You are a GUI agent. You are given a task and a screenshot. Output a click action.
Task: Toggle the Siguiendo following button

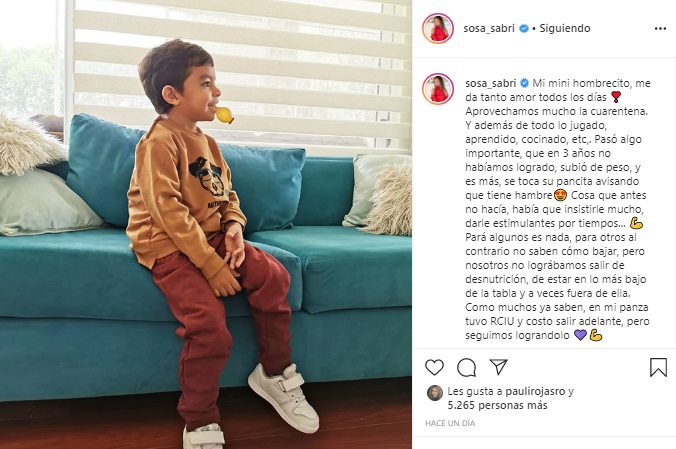pyautogui.click(x=565, y=28)
